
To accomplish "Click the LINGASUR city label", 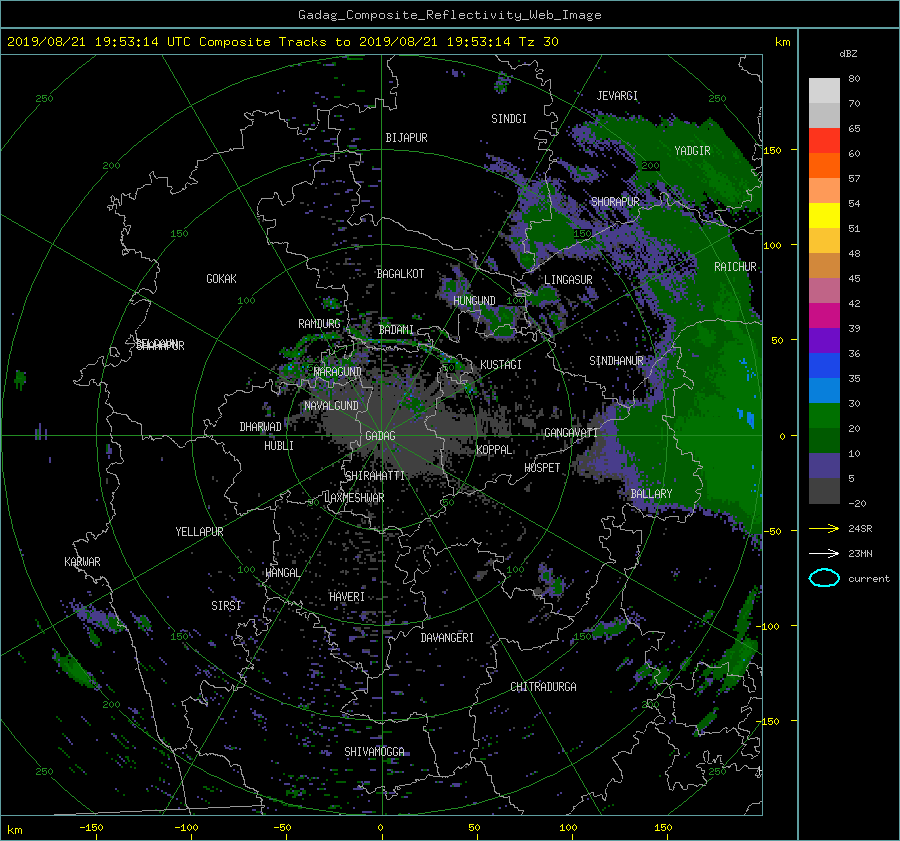I will point(568,280).
